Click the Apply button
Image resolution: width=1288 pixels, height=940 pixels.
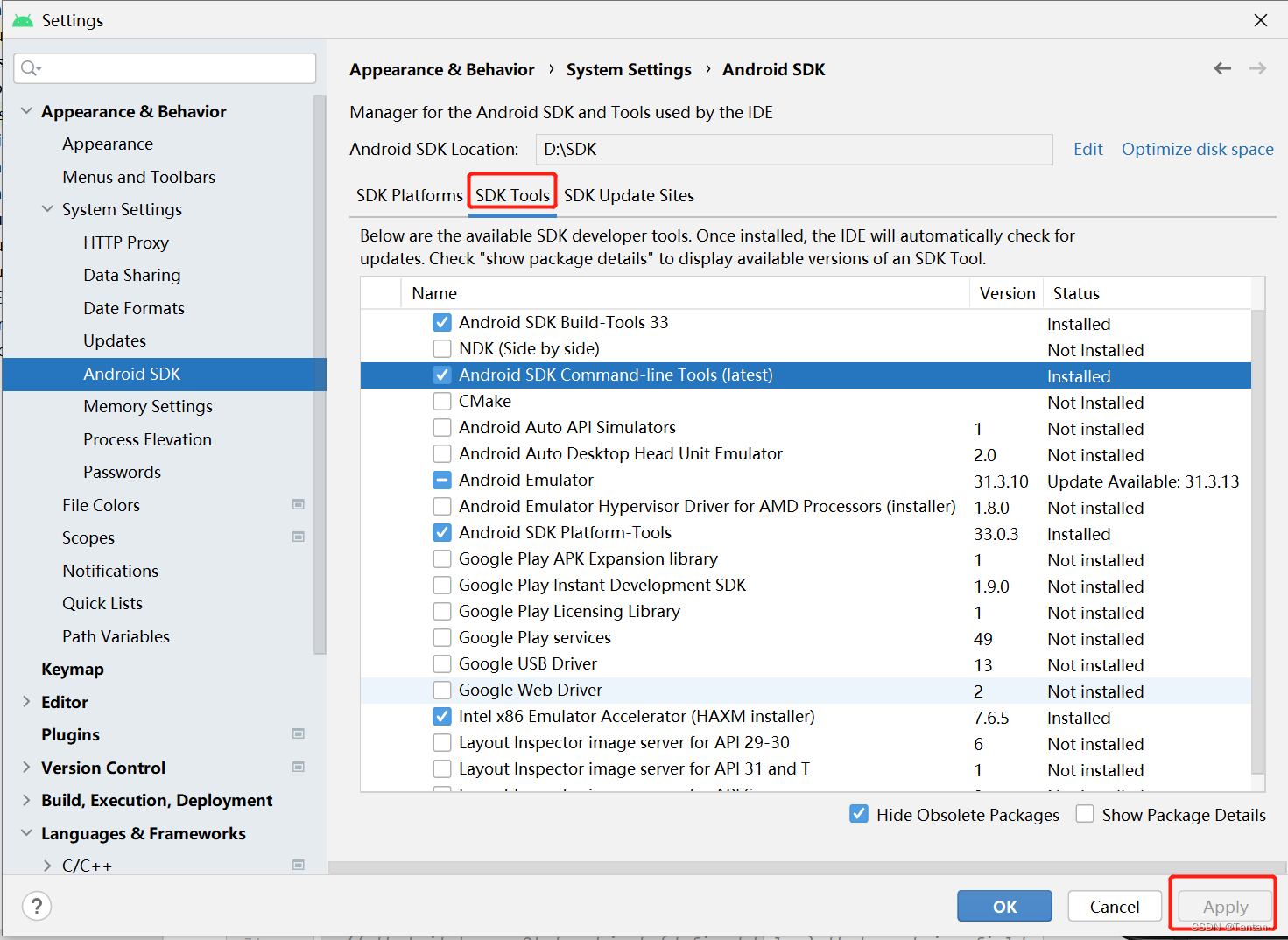(1225, 907)
